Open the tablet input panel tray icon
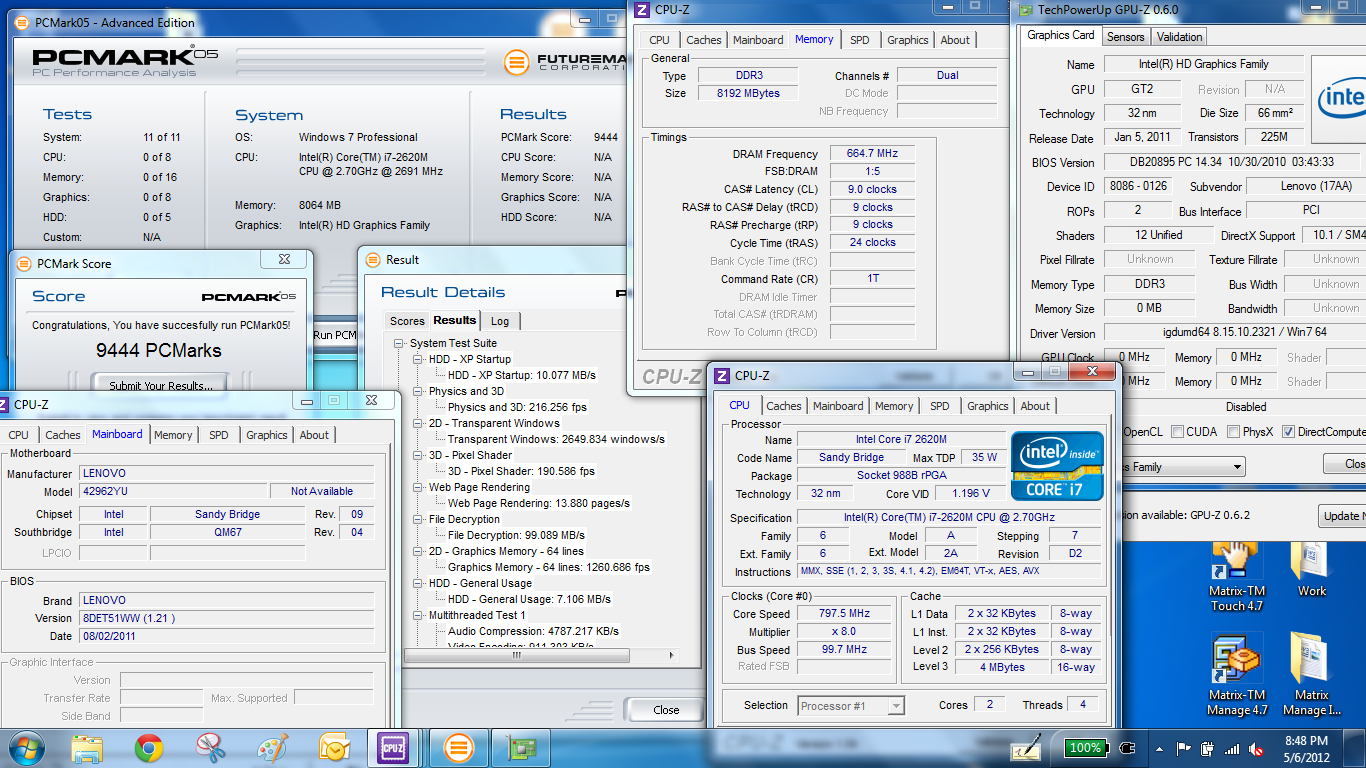This screenshot has height=768, width=1366. [x=1025, y=748]
